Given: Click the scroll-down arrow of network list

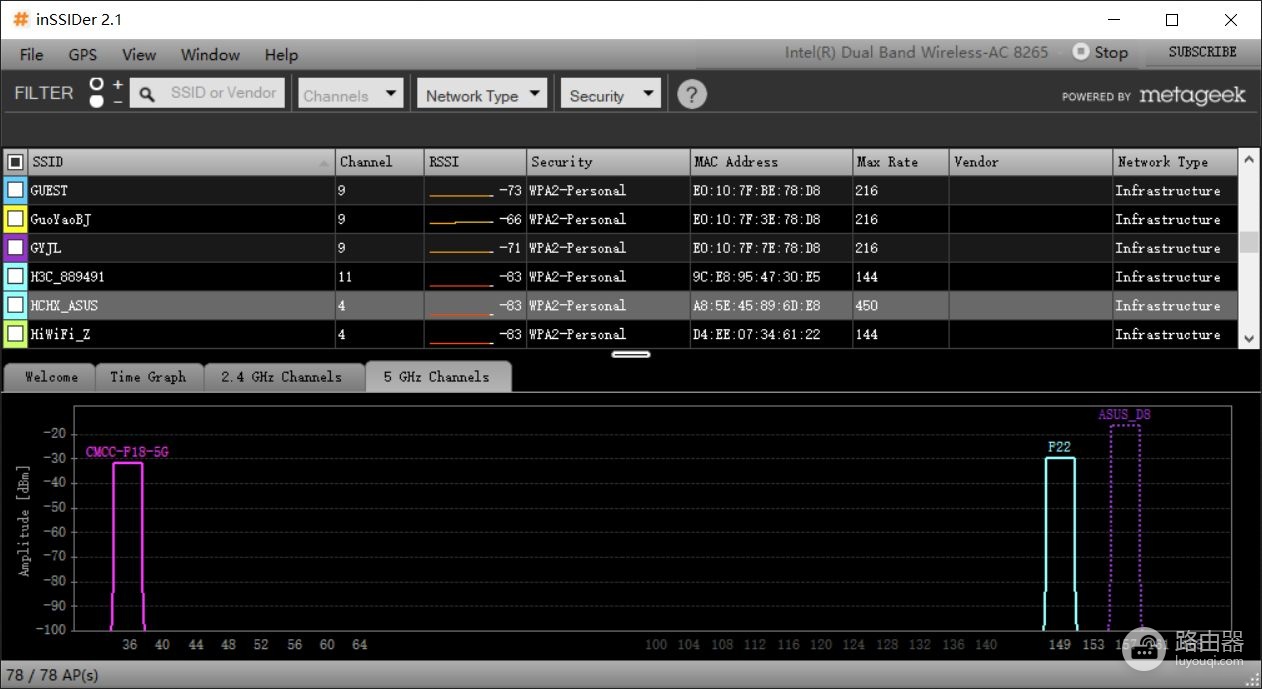Looking at the screenshot, I should 1249,339.
